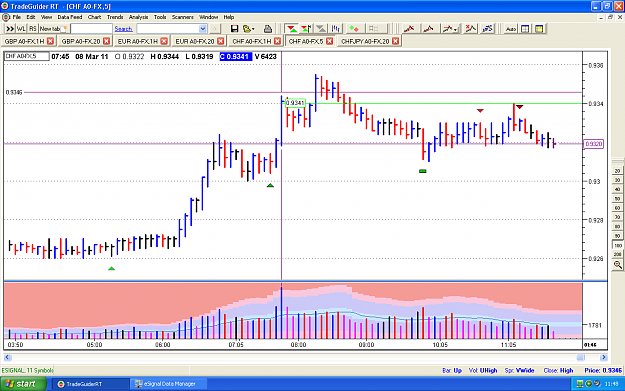Screen dimensions: 625x391
Task: Focus the symbol input field left of Search
Action: [x=91, y=29]
